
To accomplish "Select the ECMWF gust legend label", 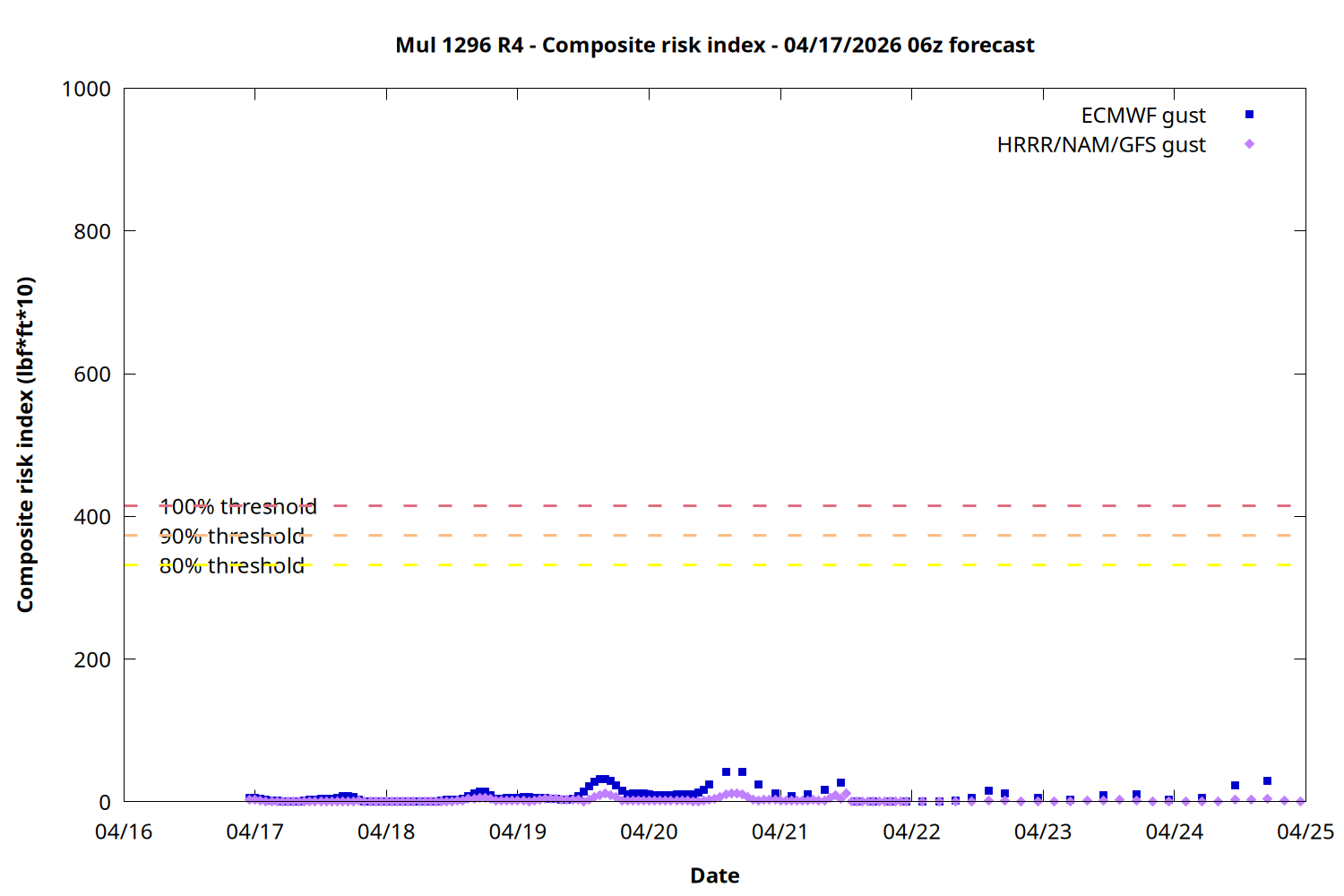I will pos(1142,116).
